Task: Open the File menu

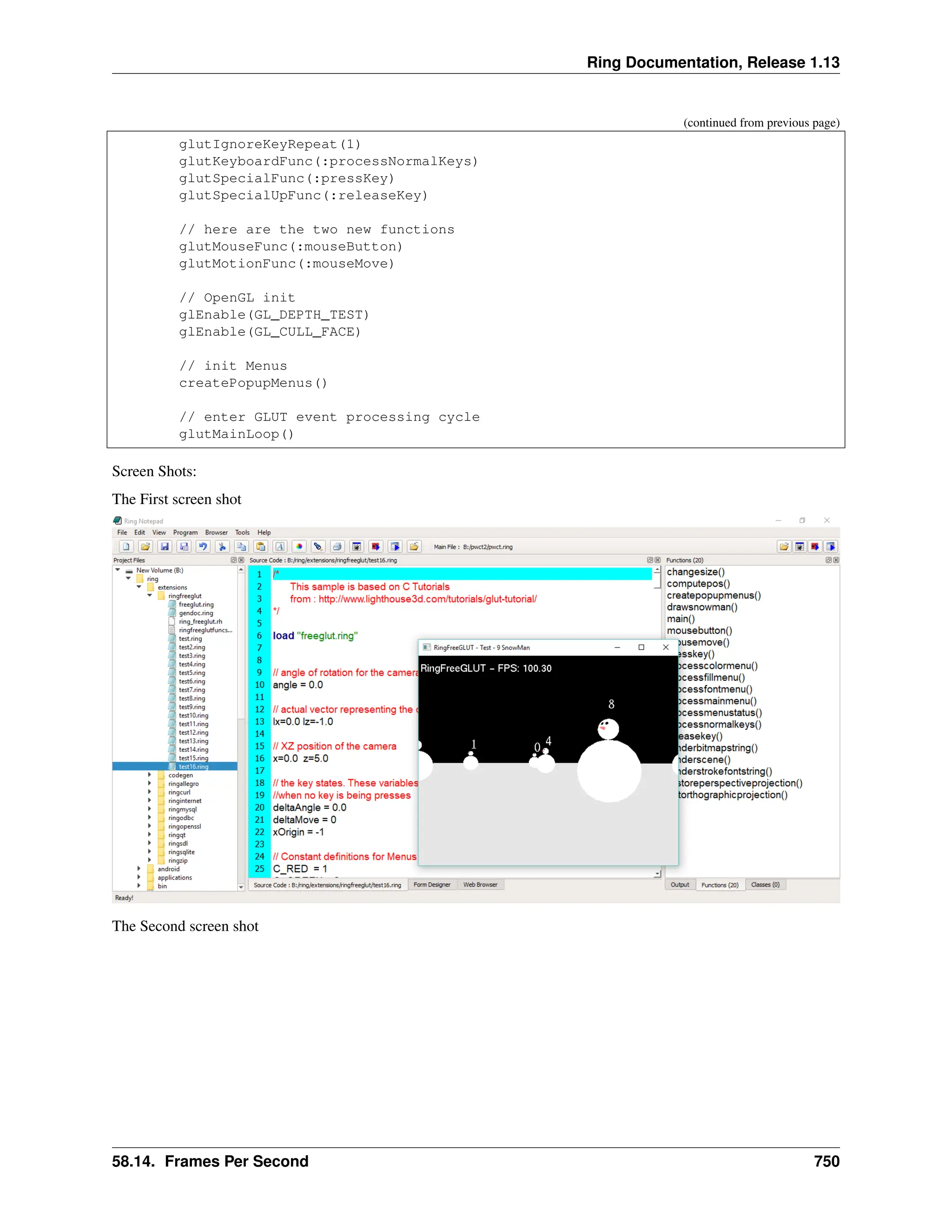Action: coord(122,532)
